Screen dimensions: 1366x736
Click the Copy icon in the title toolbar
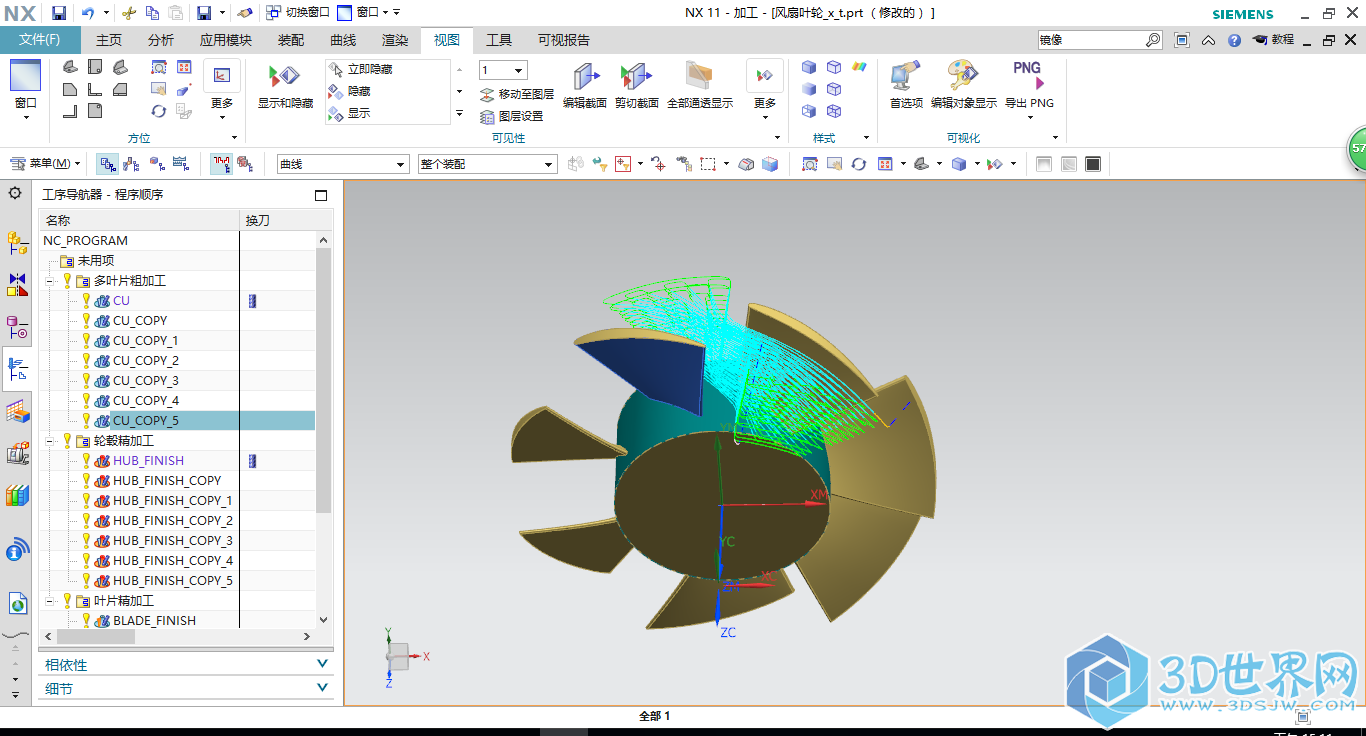[152, 13]
